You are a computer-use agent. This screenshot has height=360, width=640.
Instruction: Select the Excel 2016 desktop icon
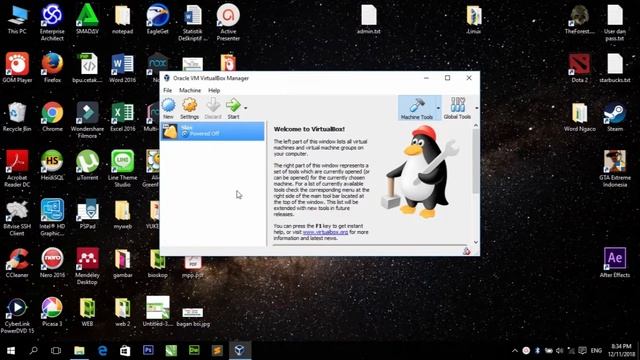pos(122,117)
